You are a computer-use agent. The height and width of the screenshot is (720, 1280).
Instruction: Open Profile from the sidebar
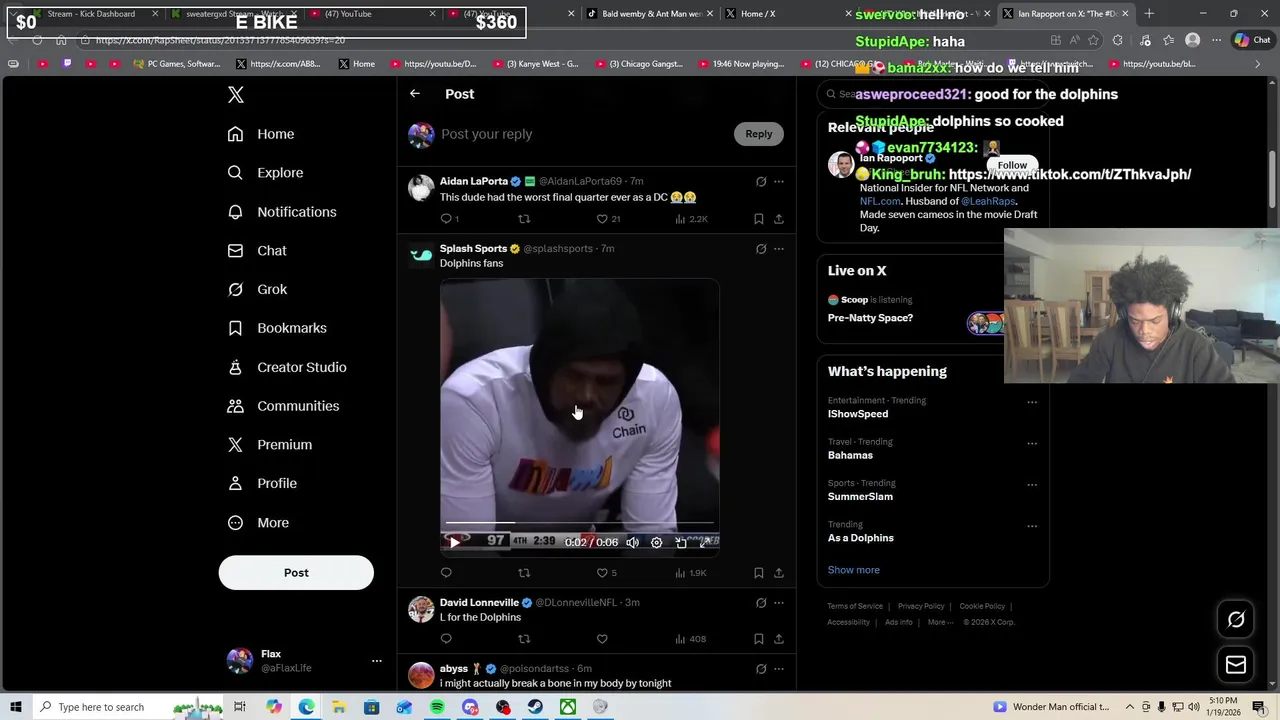pyautogui.click(x=262, y=484)
